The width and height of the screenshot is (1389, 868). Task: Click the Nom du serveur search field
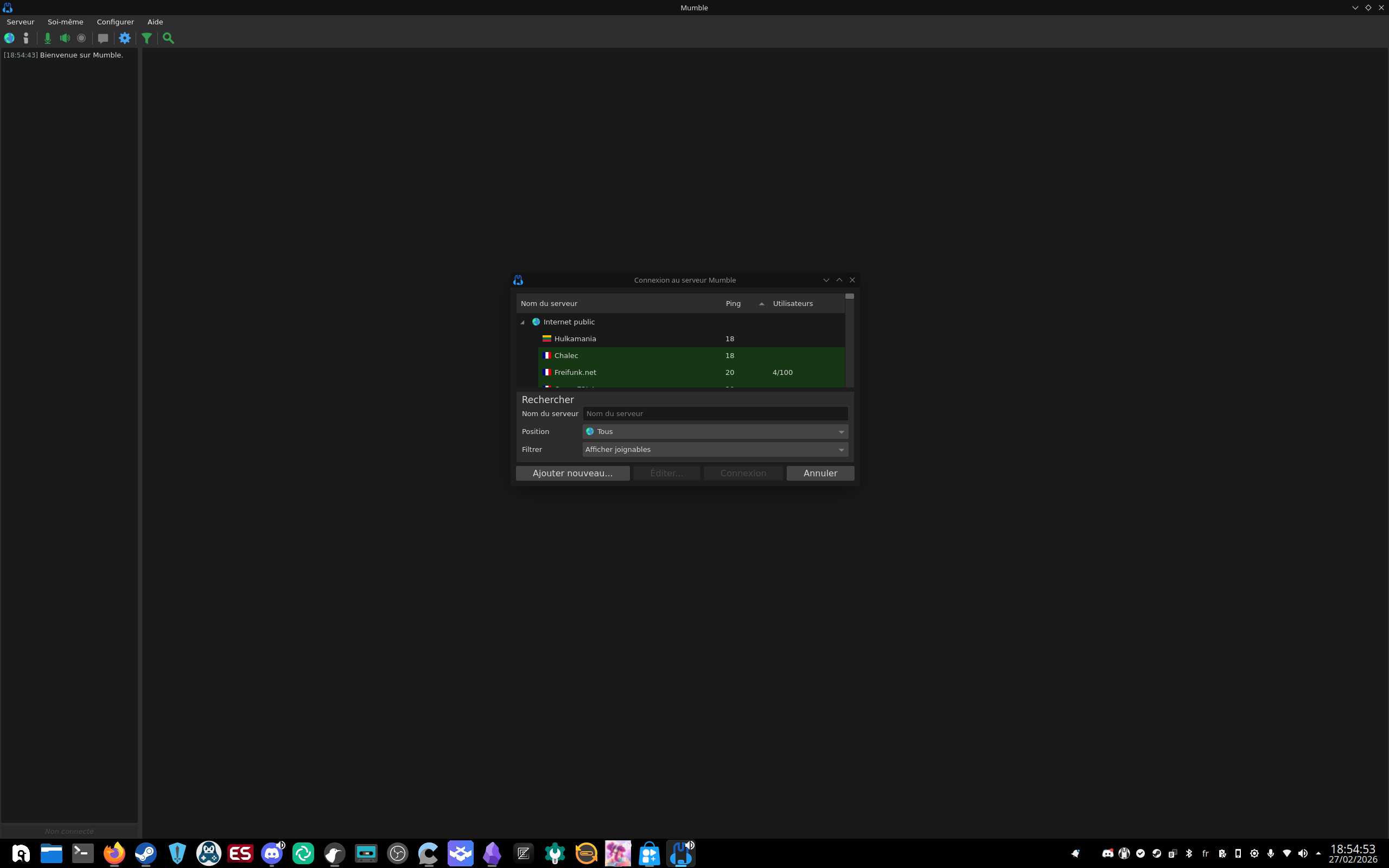pyautogui.click(x=715, y=414)
